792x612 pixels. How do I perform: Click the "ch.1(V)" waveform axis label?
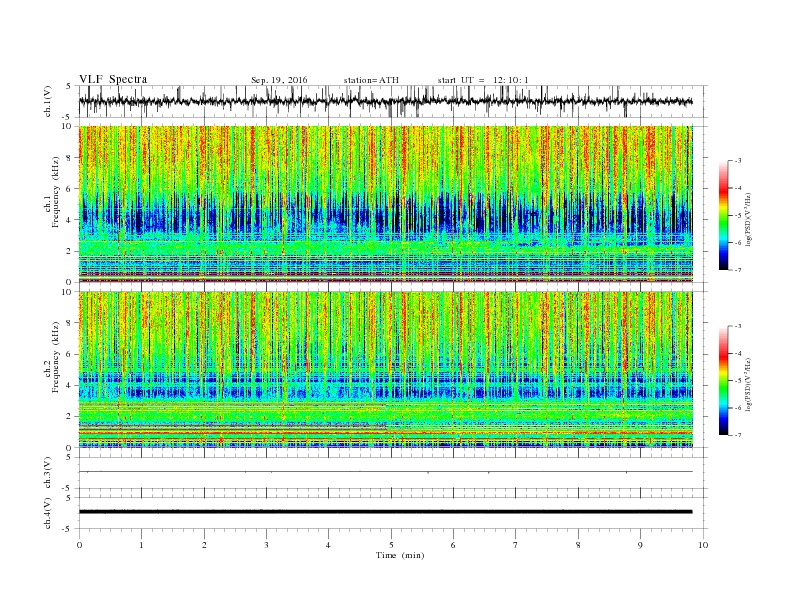[48, 101]
